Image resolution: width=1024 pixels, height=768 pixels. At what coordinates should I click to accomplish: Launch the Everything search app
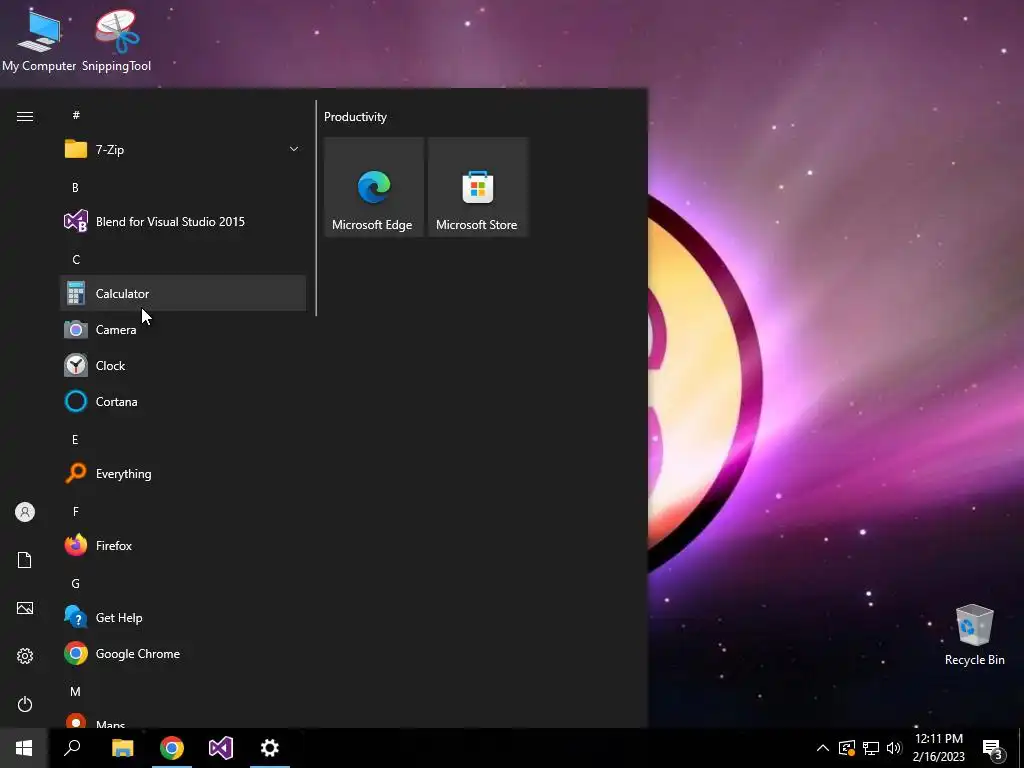(183, 473)
